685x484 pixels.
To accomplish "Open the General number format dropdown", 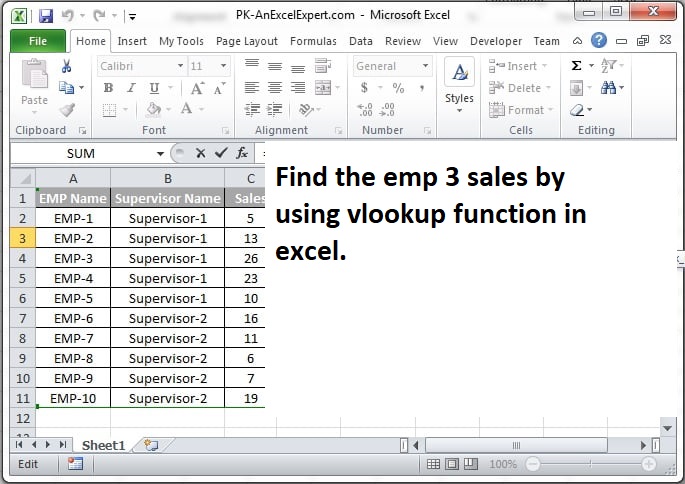I will pos(425,66).
